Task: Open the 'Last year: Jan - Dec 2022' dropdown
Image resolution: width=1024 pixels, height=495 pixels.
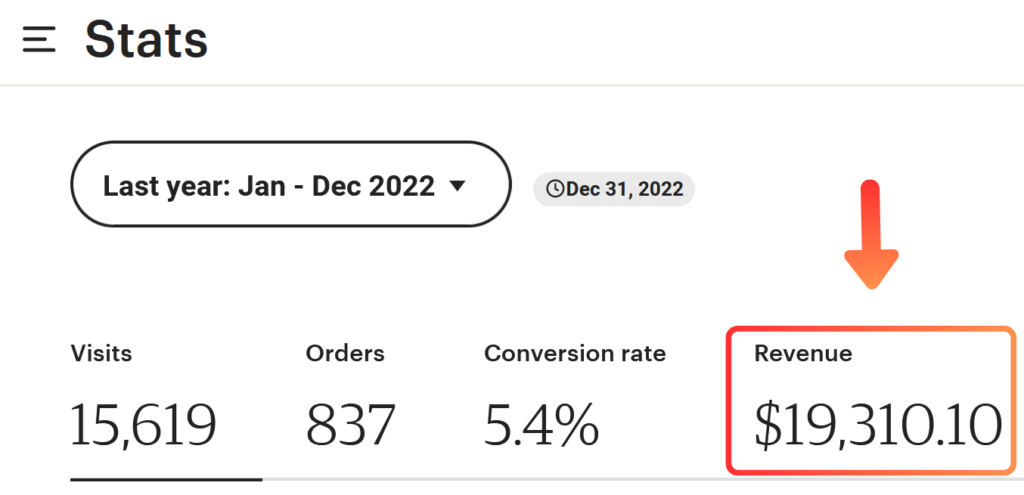Action: tap(290, 184)
